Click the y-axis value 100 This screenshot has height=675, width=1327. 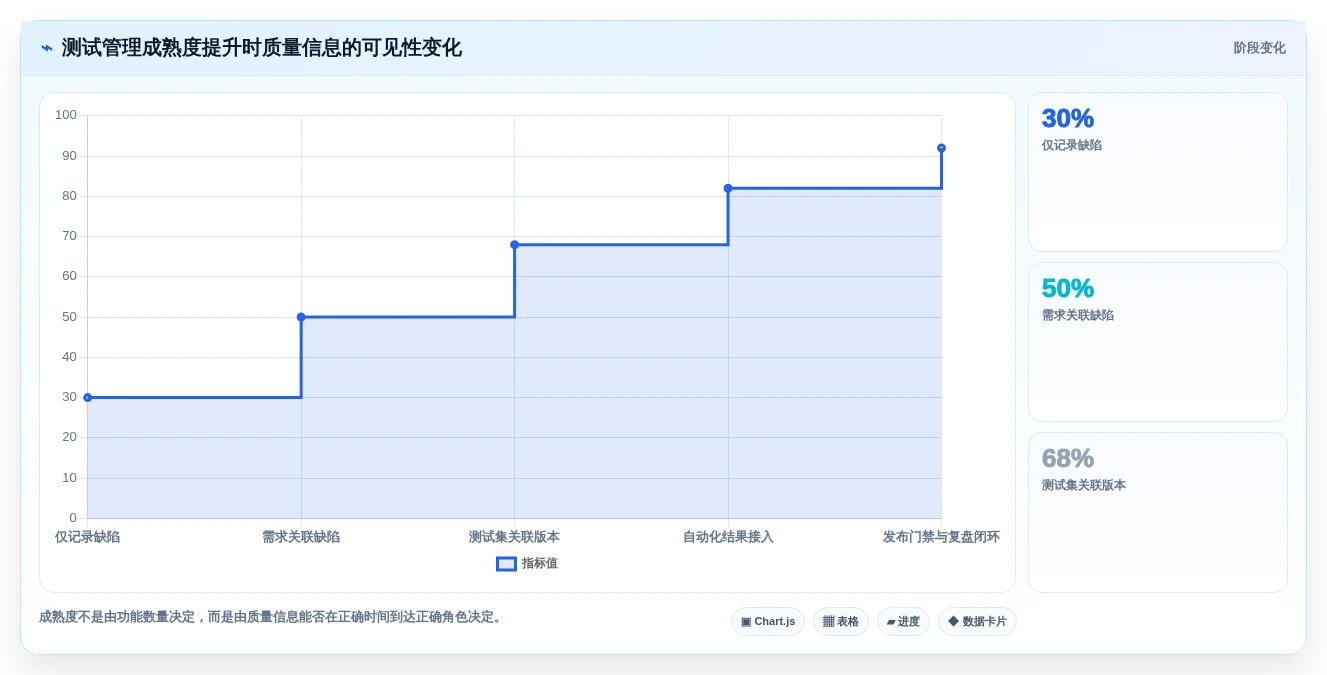[66, 115]
